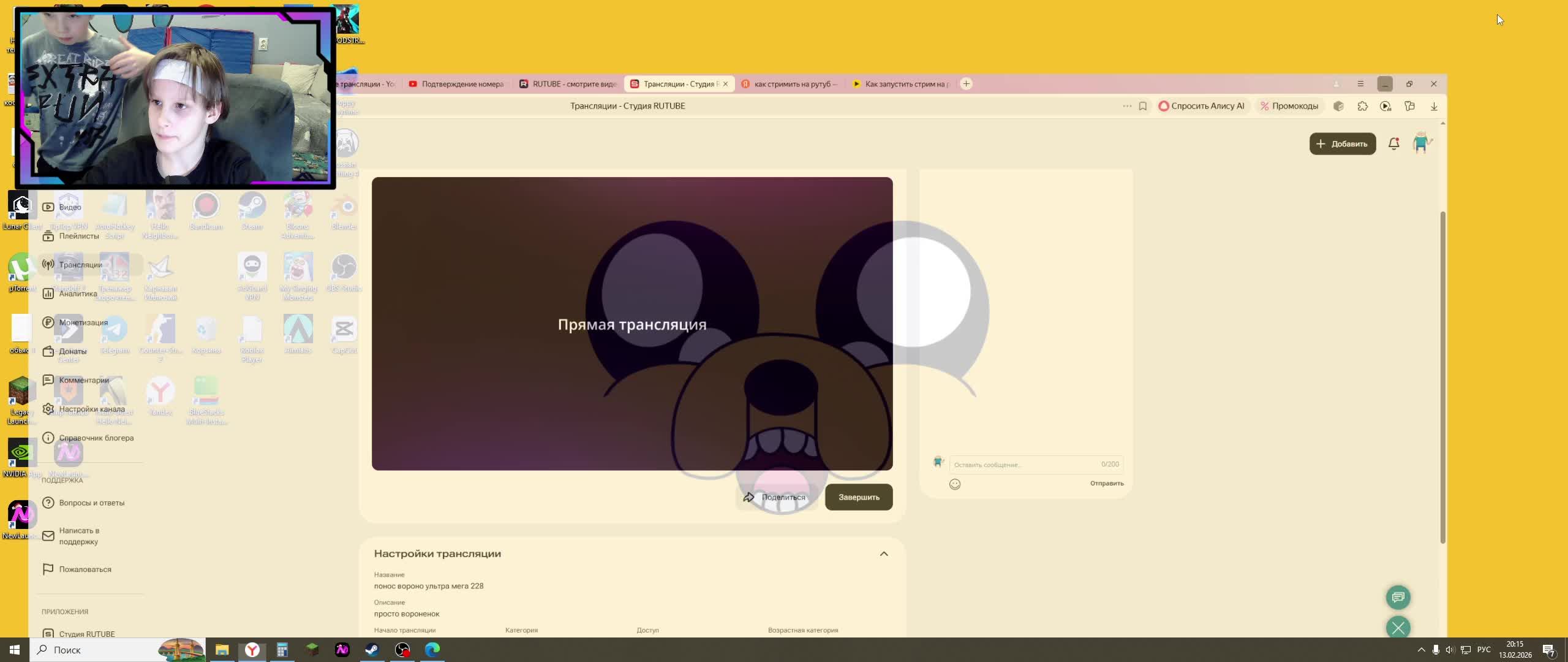
Task: Click the bookmark icon in address bar
Action: (x=1142, y=106)
